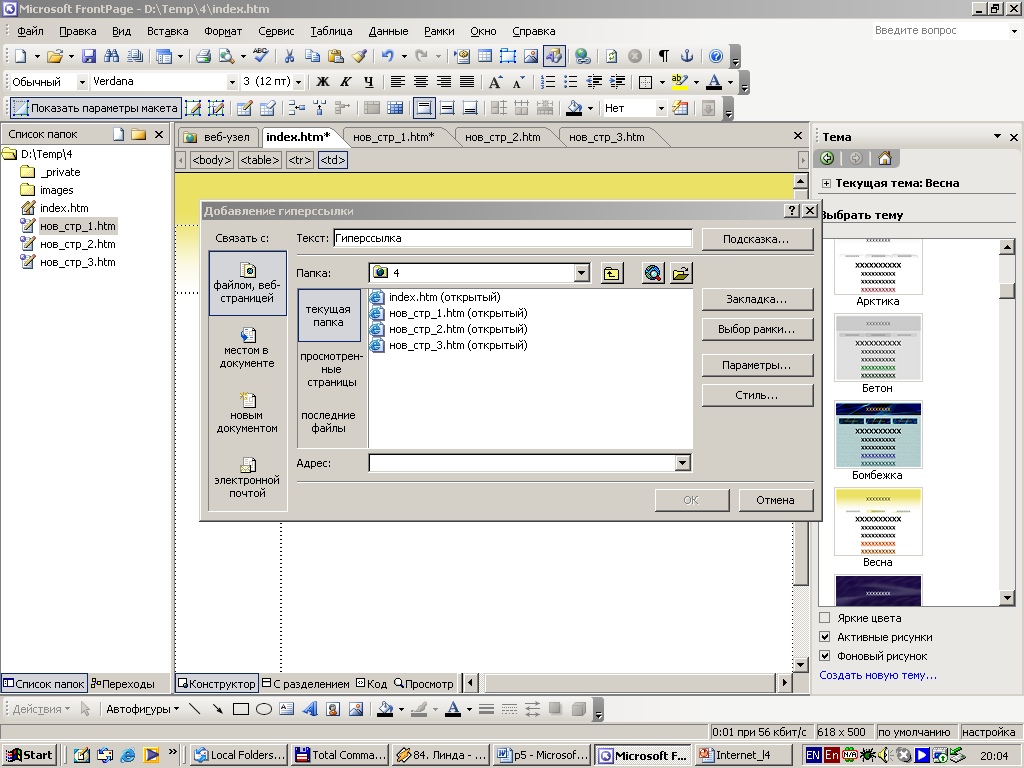The image size is (1024, 768).
Task: Click the Insert Table icon in toolbar
Action: click(485, 56)
